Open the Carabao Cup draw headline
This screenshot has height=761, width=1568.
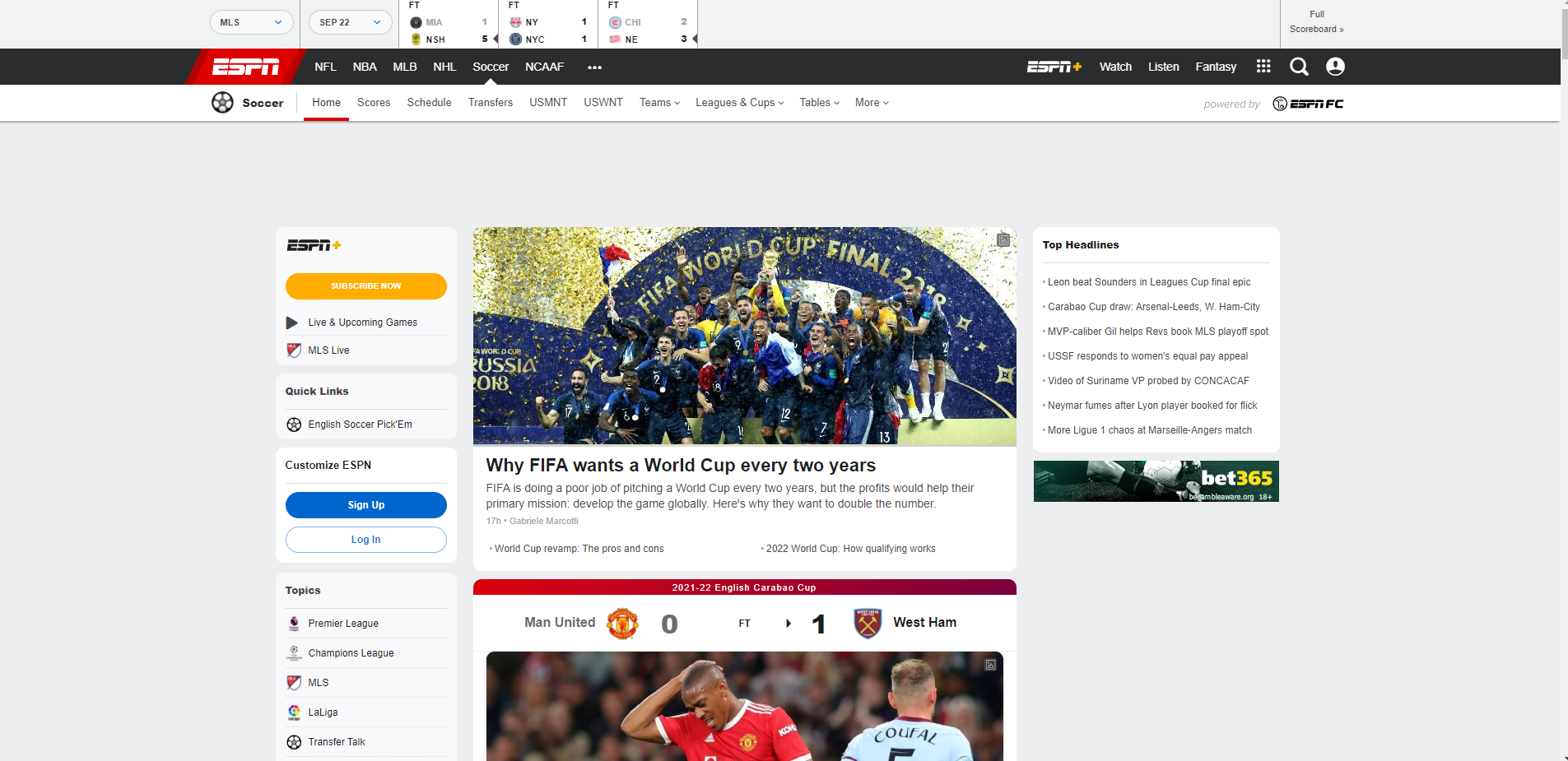[x=1154, y=307]
